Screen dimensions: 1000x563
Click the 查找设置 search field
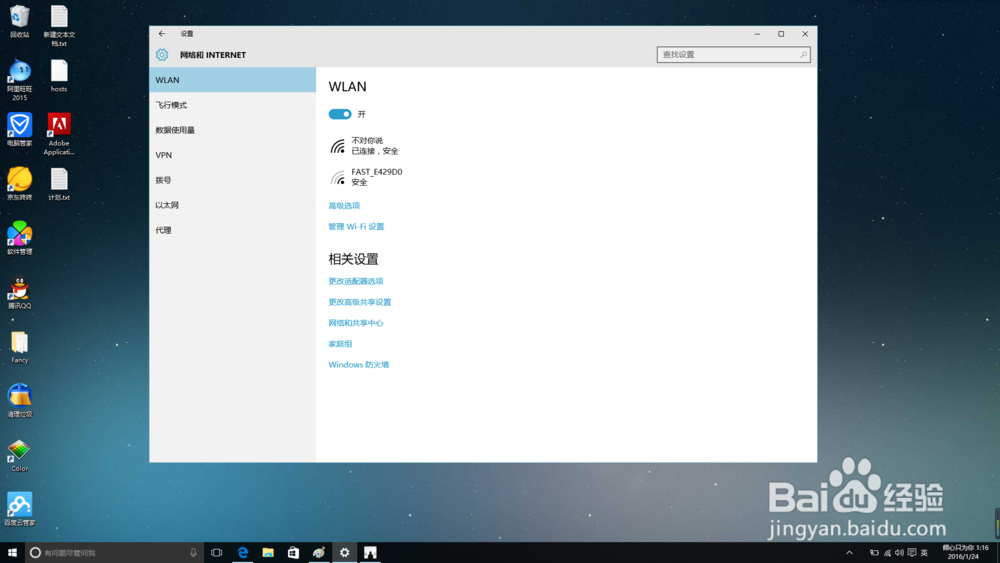click(x=733, y=55)
